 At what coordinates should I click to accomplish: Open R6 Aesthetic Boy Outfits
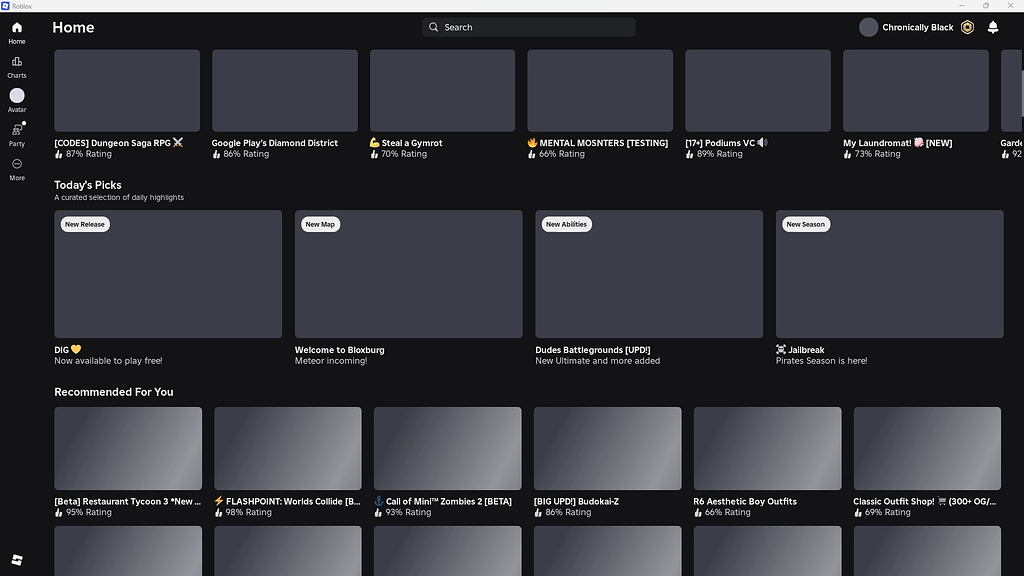[767, 448]
